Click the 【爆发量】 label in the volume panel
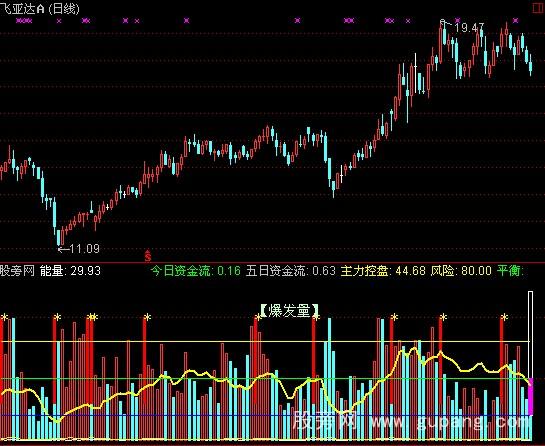The height and width of the screenshot is (446, 545). pos(289,310)
